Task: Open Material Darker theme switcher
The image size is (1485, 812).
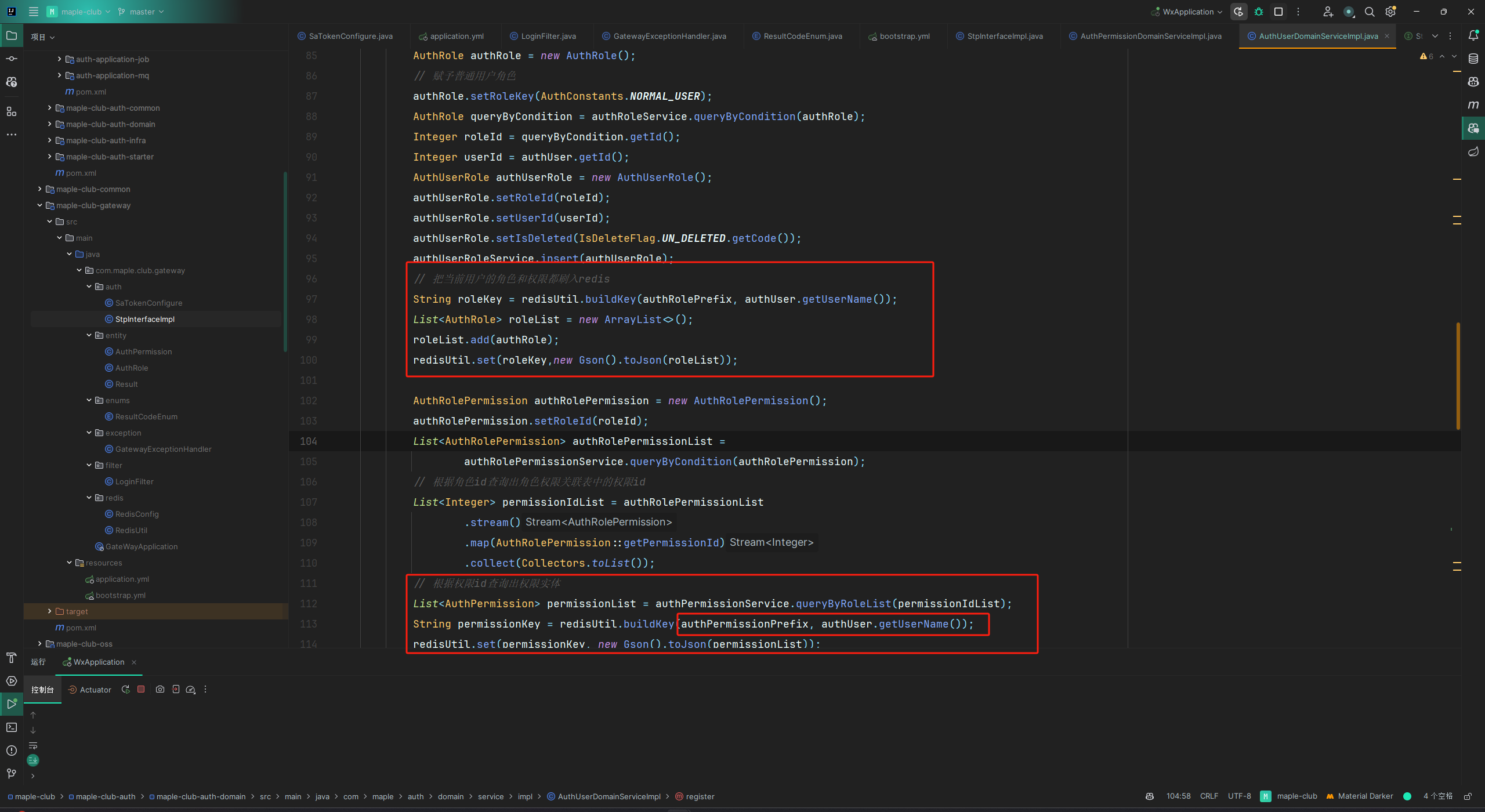Action: tap(1360, 796)
